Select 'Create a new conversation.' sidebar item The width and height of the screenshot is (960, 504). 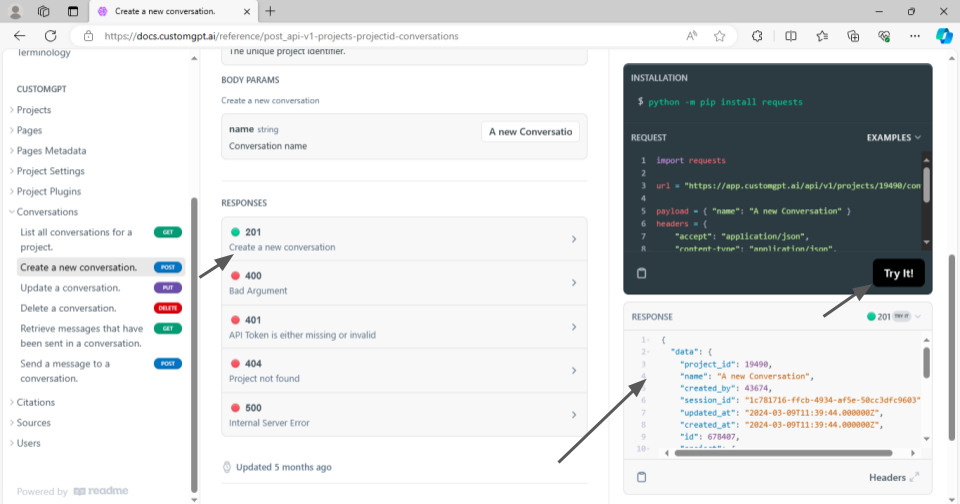tap(101, 268)
